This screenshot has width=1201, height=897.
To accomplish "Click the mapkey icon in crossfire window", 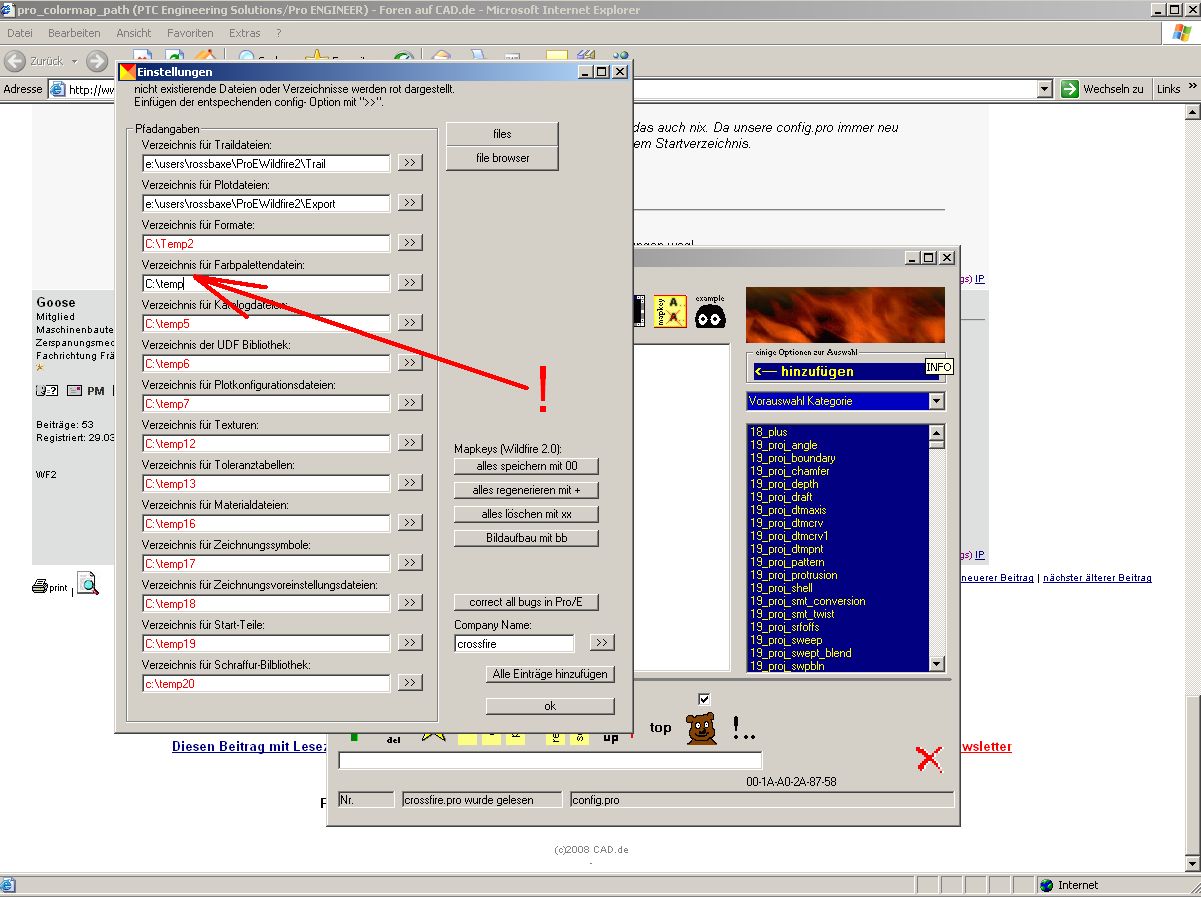I will click(669, 311).
